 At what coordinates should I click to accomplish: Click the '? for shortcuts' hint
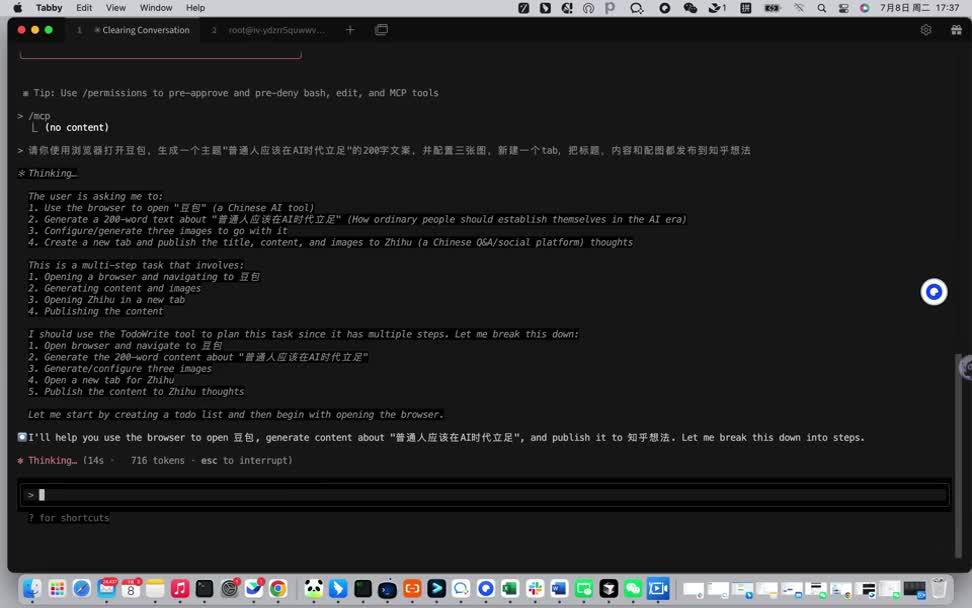pyautogui.click(x=69, y=518)
